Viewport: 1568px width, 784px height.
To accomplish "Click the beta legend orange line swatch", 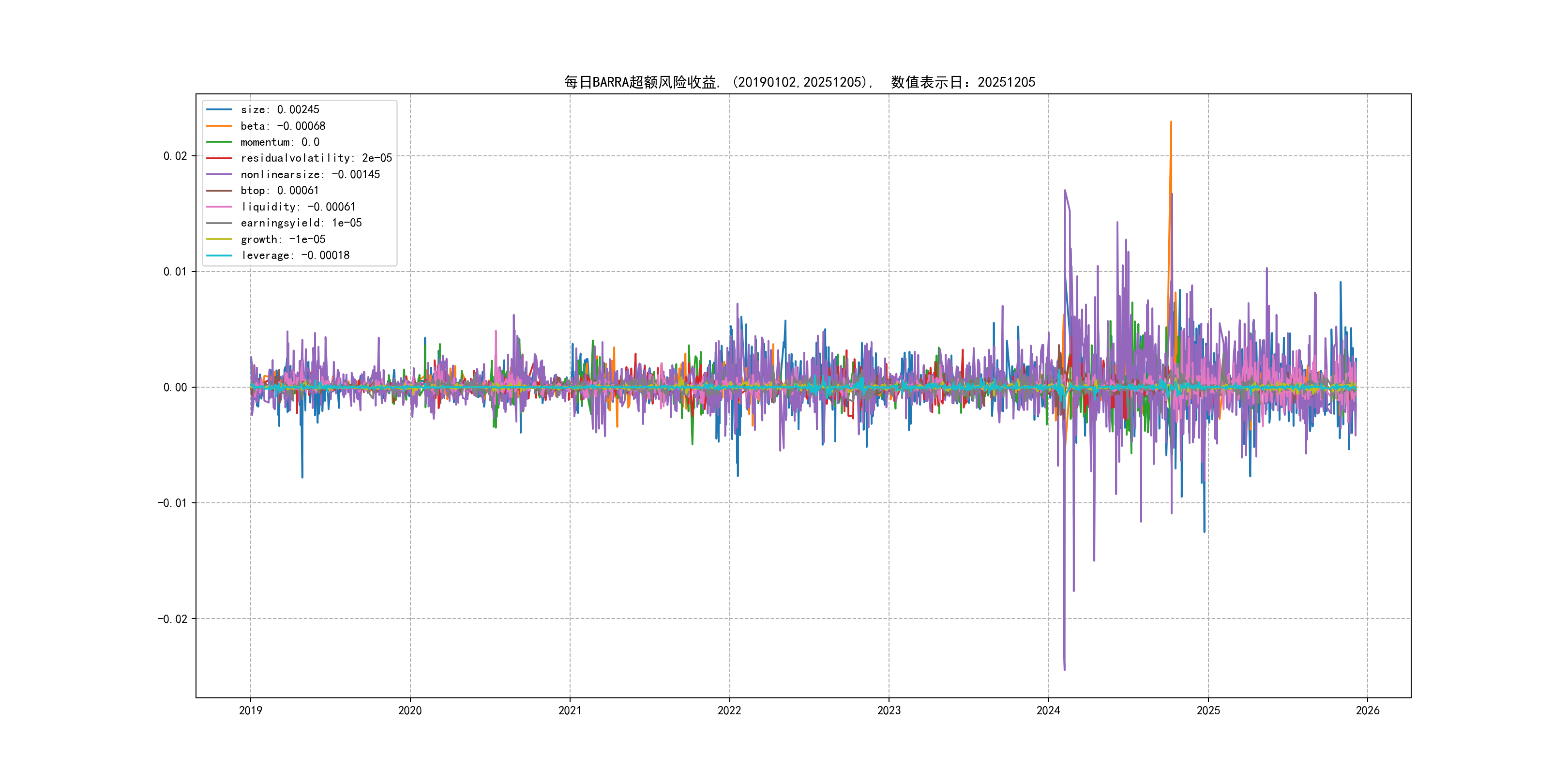I will pos(219,126).
